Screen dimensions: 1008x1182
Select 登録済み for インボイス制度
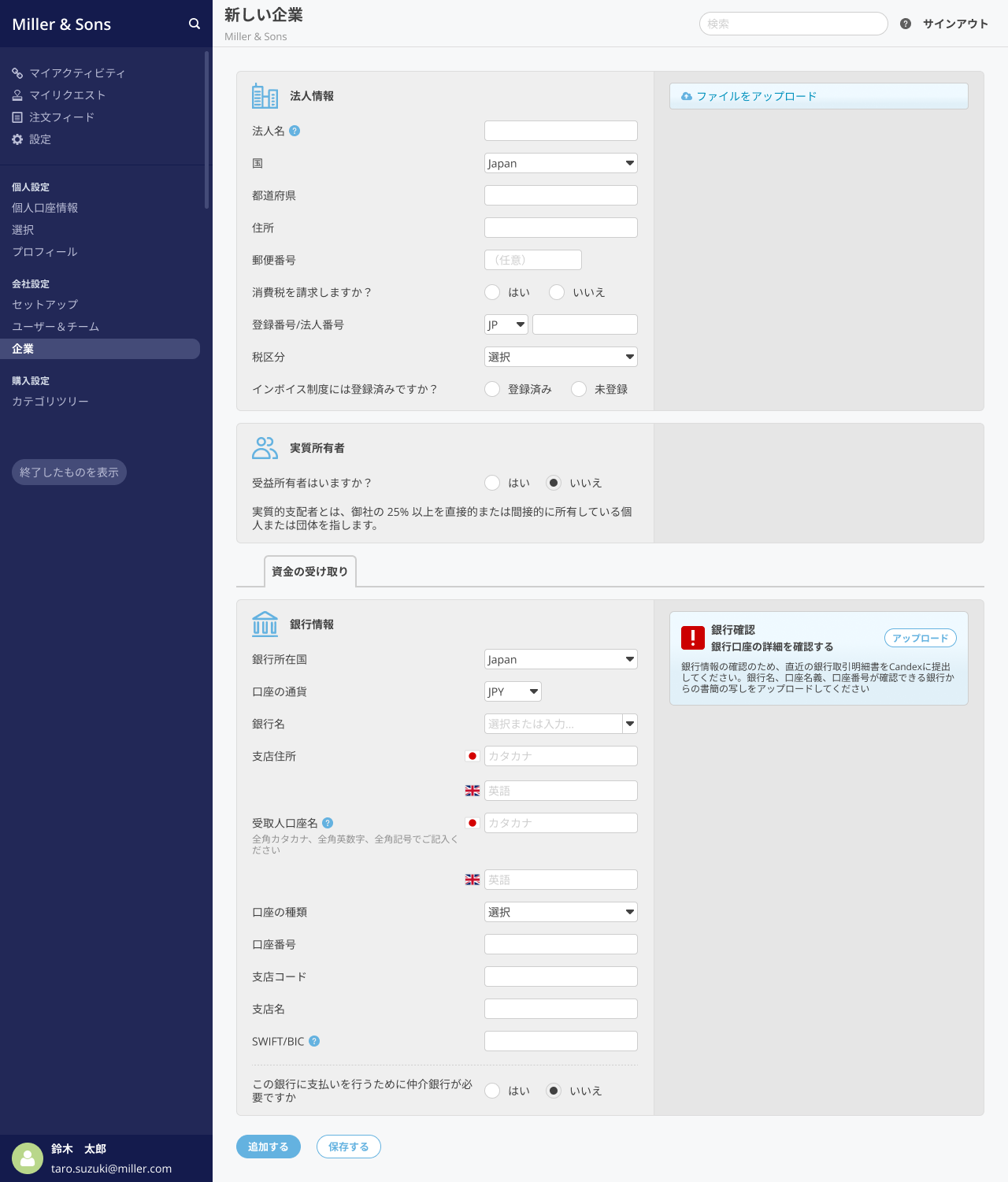[492, 389]
